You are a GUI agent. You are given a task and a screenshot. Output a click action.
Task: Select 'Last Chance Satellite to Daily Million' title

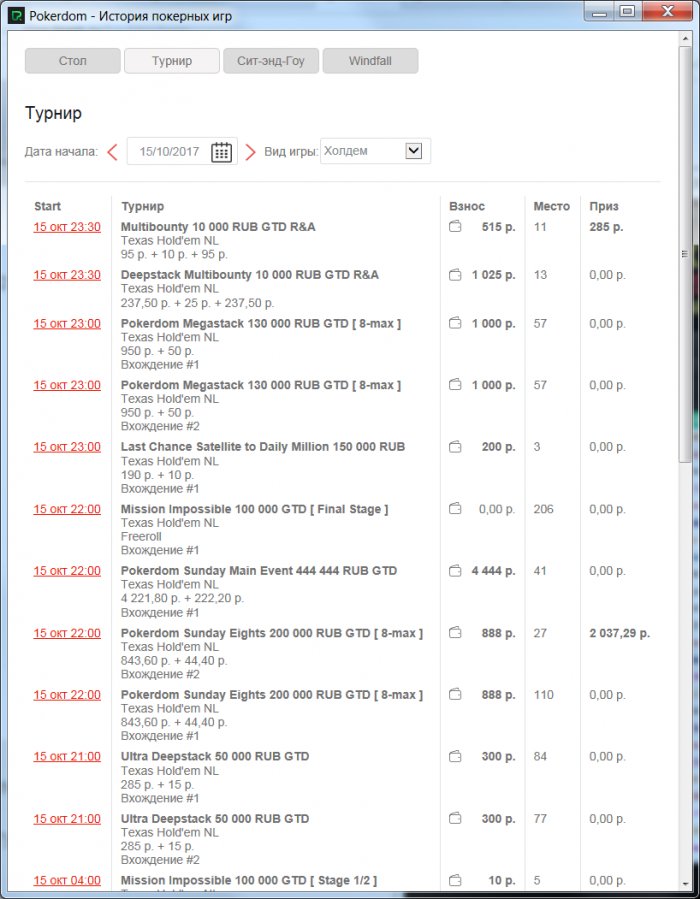263,447
